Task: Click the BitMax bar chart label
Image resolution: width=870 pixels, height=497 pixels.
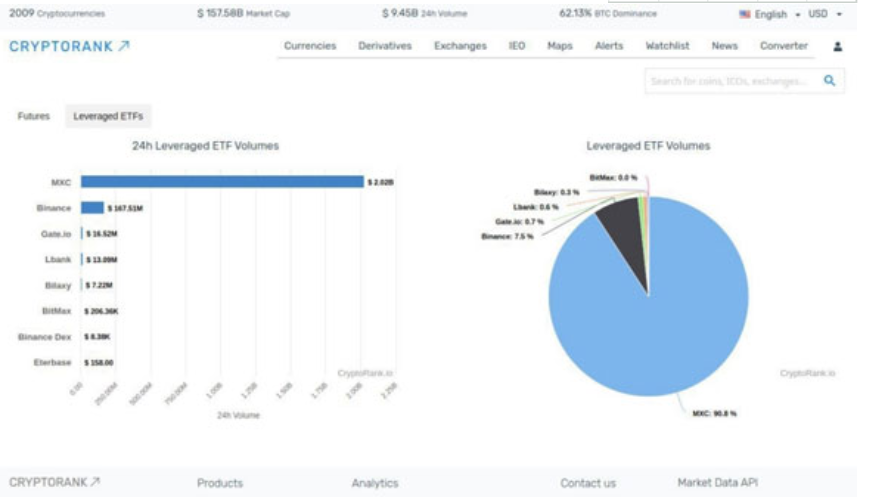Action: (x=57, y=311)
